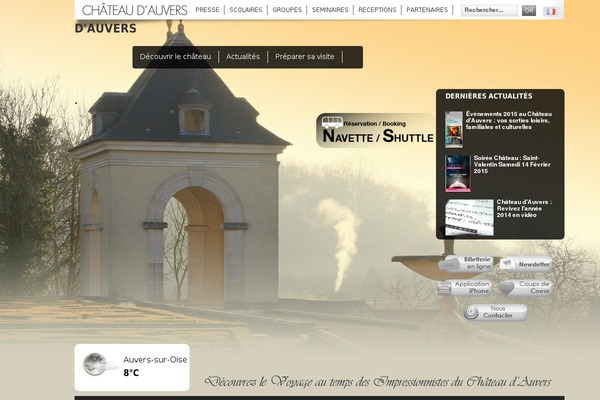
Task: Open Découvrir le château menu
Action: coord(175,57)
